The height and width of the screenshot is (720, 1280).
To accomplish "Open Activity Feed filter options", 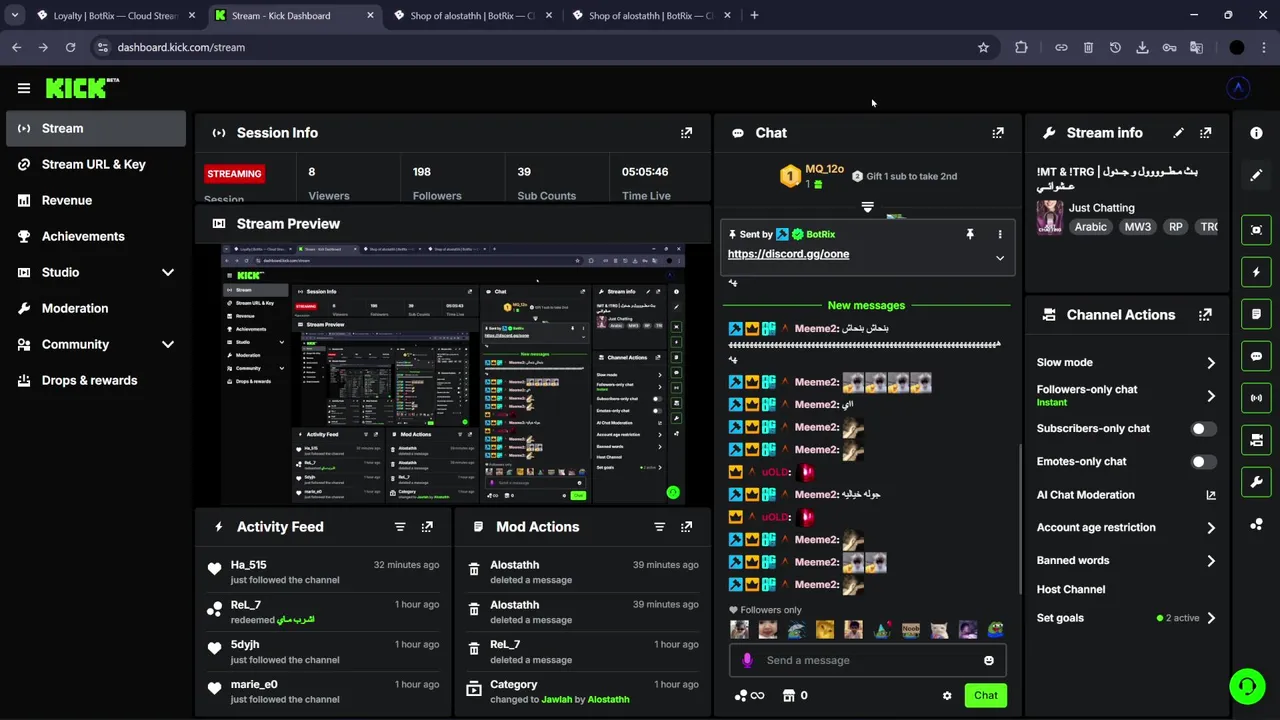I will 400,527.
